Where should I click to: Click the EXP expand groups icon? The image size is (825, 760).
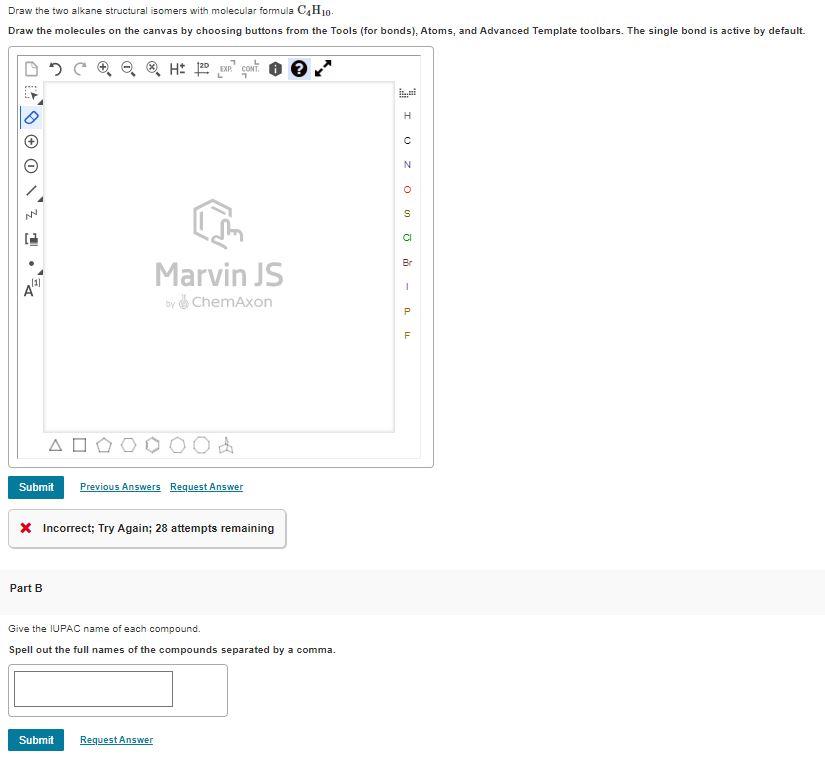(226, 69)
